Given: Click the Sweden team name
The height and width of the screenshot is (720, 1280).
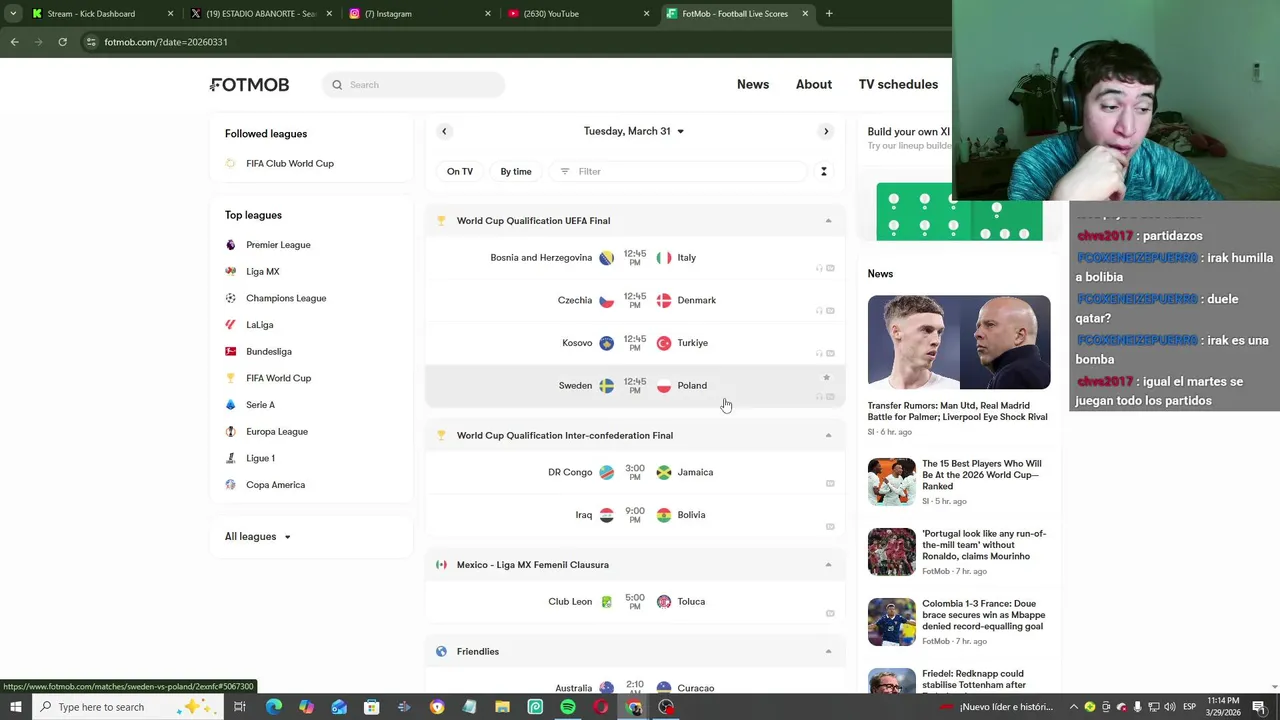Looking at the screenshot, I should [x=575, y=385].
